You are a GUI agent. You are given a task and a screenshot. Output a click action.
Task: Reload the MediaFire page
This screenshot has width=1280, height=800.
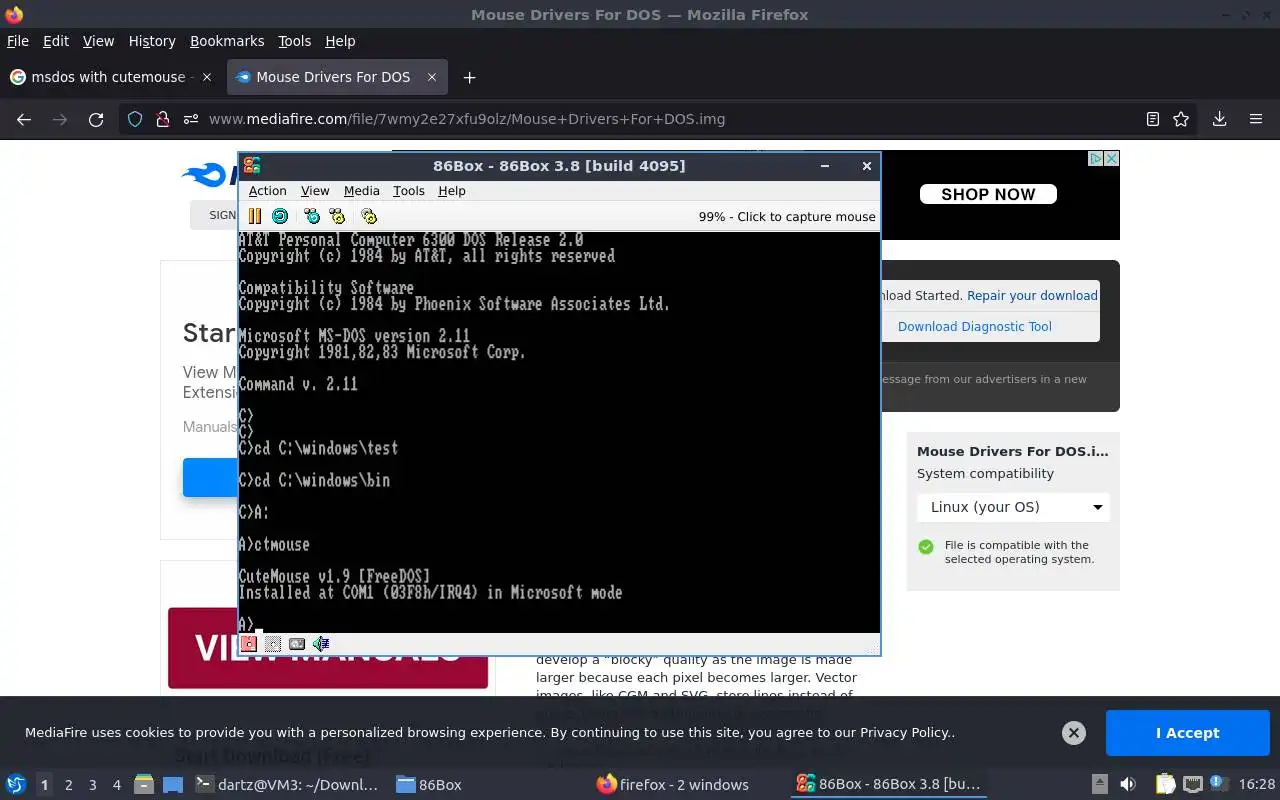point(96,119)
